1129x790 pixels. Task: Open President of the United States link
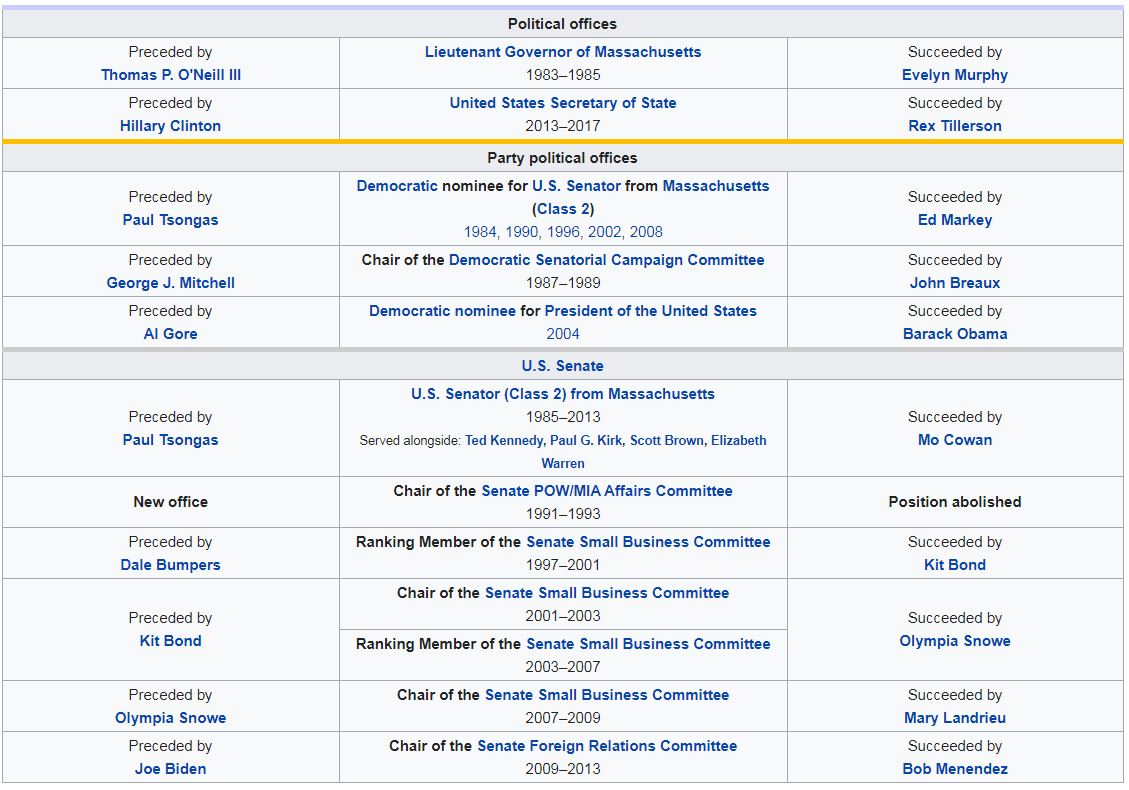[x=650, y=311]
